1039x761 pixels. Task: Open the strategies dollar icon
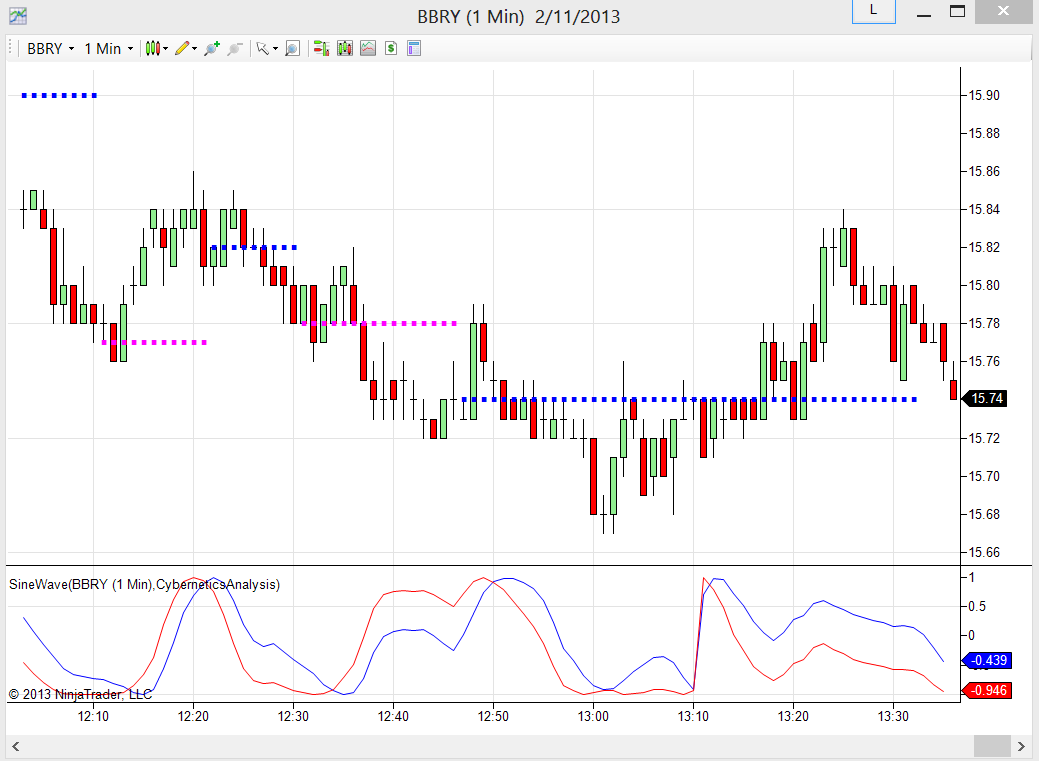coord(391,48)
